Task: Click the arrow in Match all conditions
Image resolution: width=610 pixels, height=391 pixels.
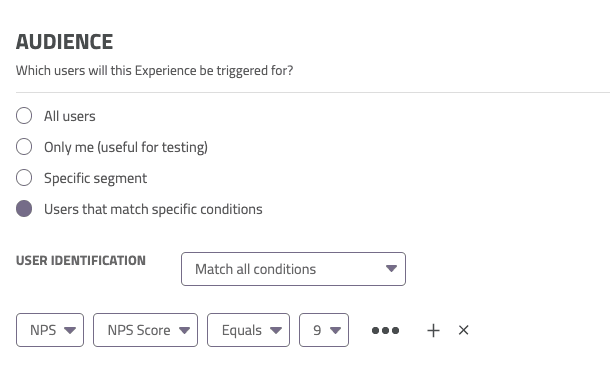Action: click(x=391, y=268)
